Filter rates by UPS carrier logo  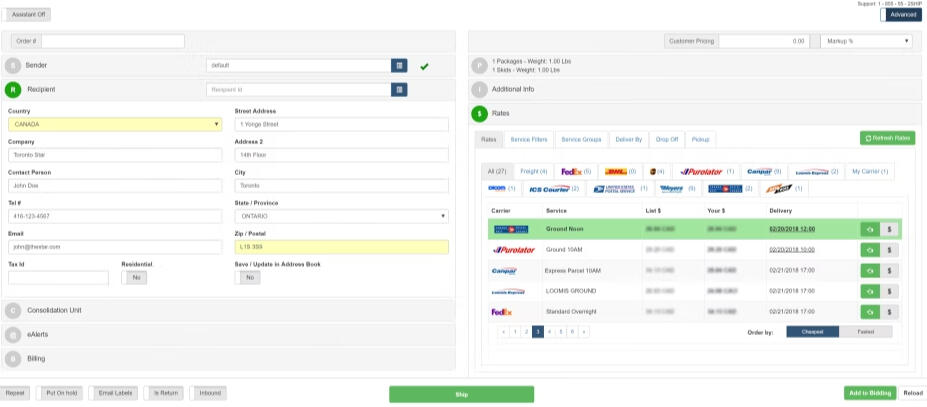tap(655, 171)
